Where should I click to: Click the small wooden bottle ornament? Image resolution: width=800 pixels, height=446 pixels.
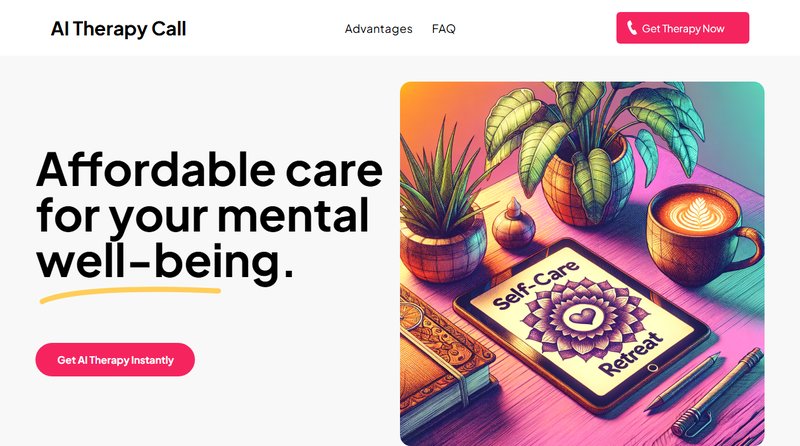(x=514, y=226)
